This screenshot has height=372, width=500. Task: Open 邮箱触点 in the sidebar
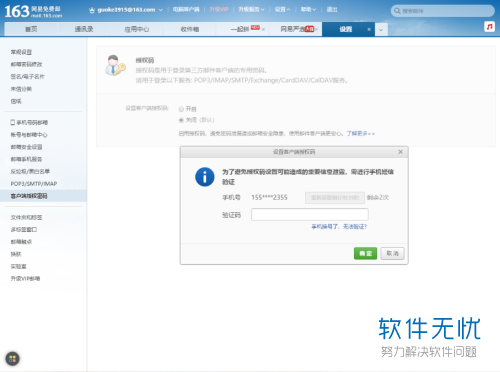click(21, 242)
